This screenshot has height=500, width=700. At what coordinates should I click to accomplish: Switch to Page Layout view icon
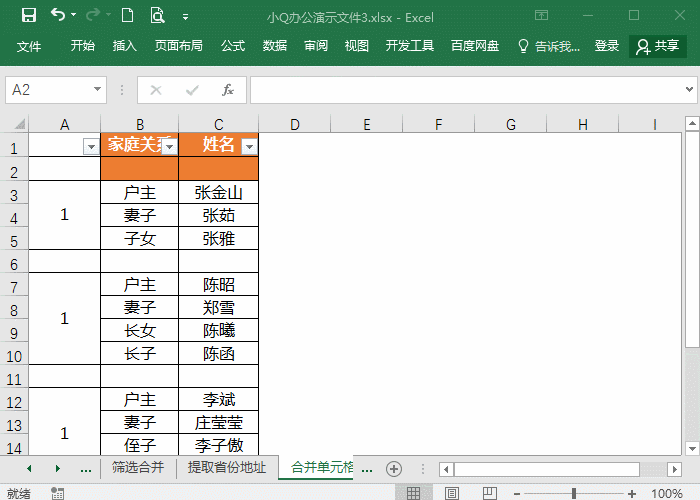coord(452,493)
